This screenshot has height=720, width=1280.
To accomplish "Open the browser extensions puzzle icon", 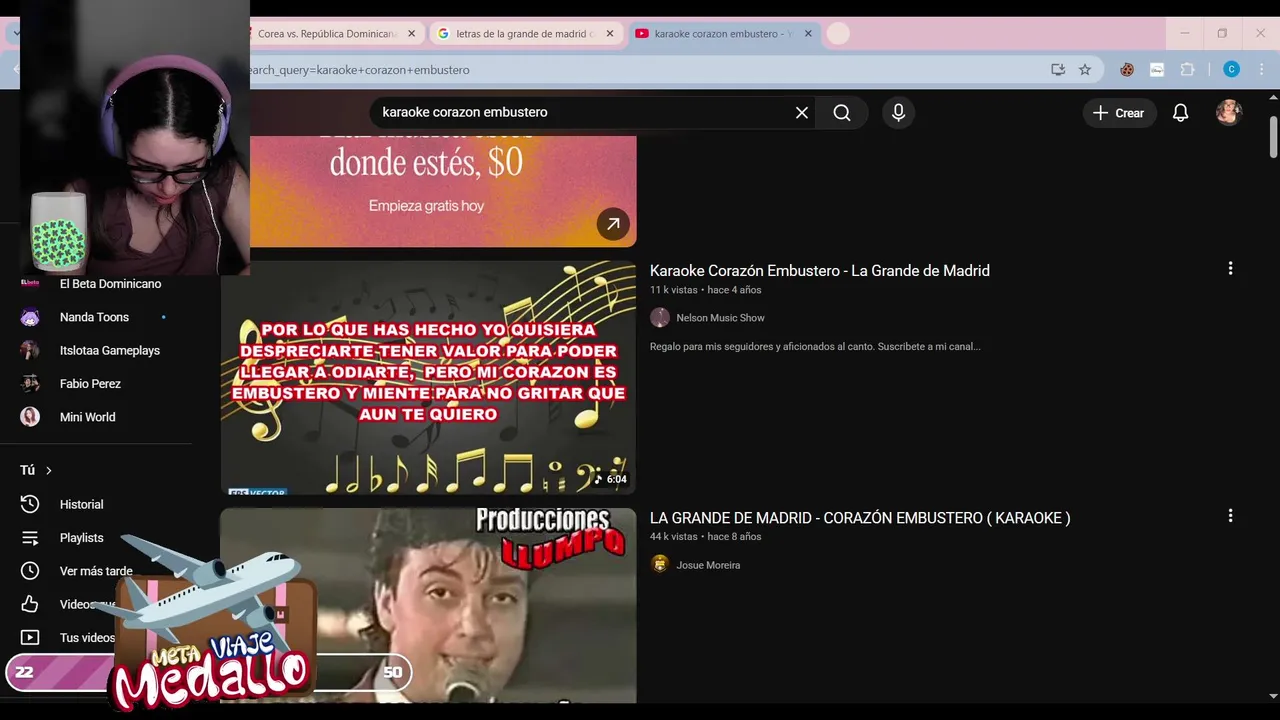I will point(1187,70).
